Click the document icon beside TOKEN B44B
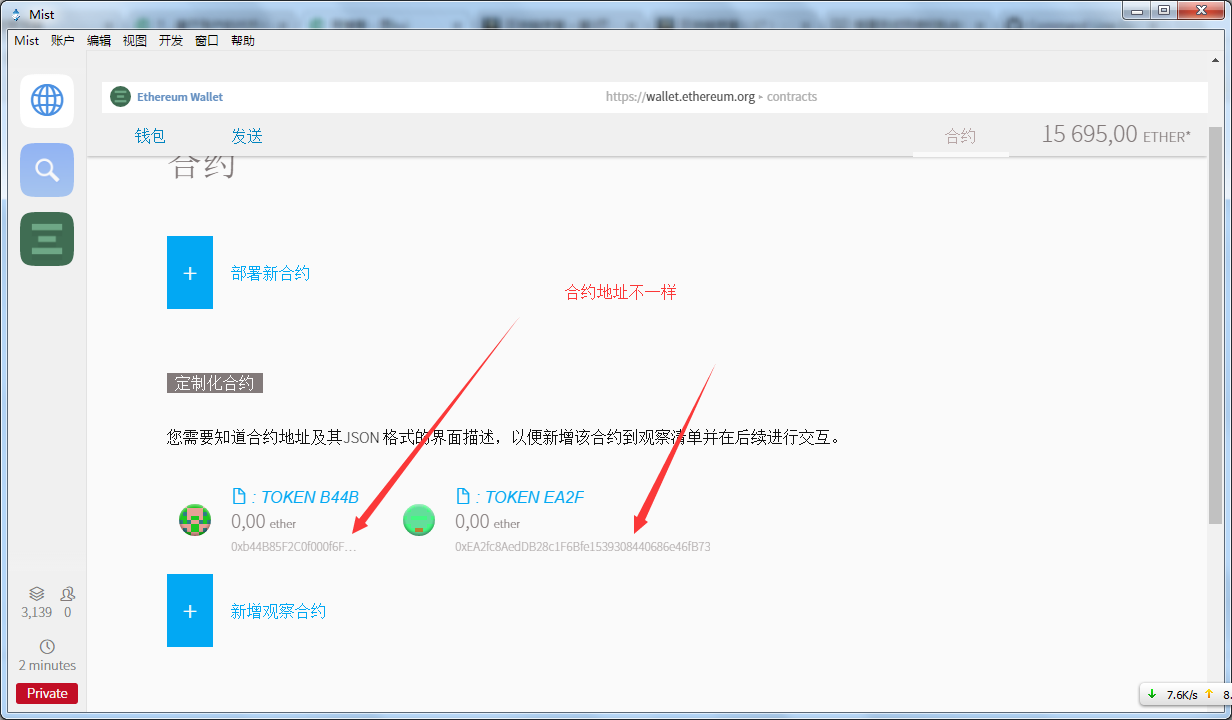This screenshot has height=720, width=1232. click(238, 496)
